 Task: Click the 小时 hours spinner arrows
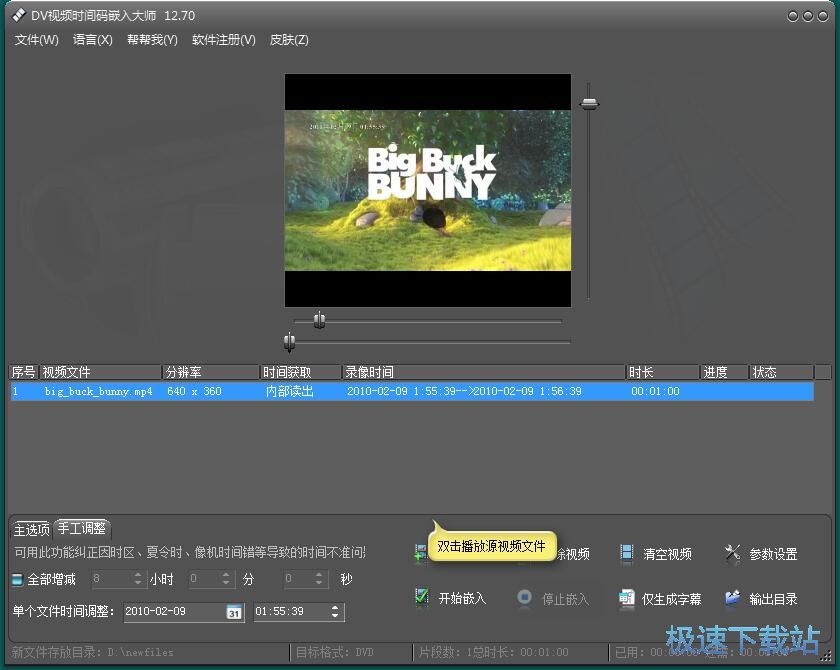point(140,579)
